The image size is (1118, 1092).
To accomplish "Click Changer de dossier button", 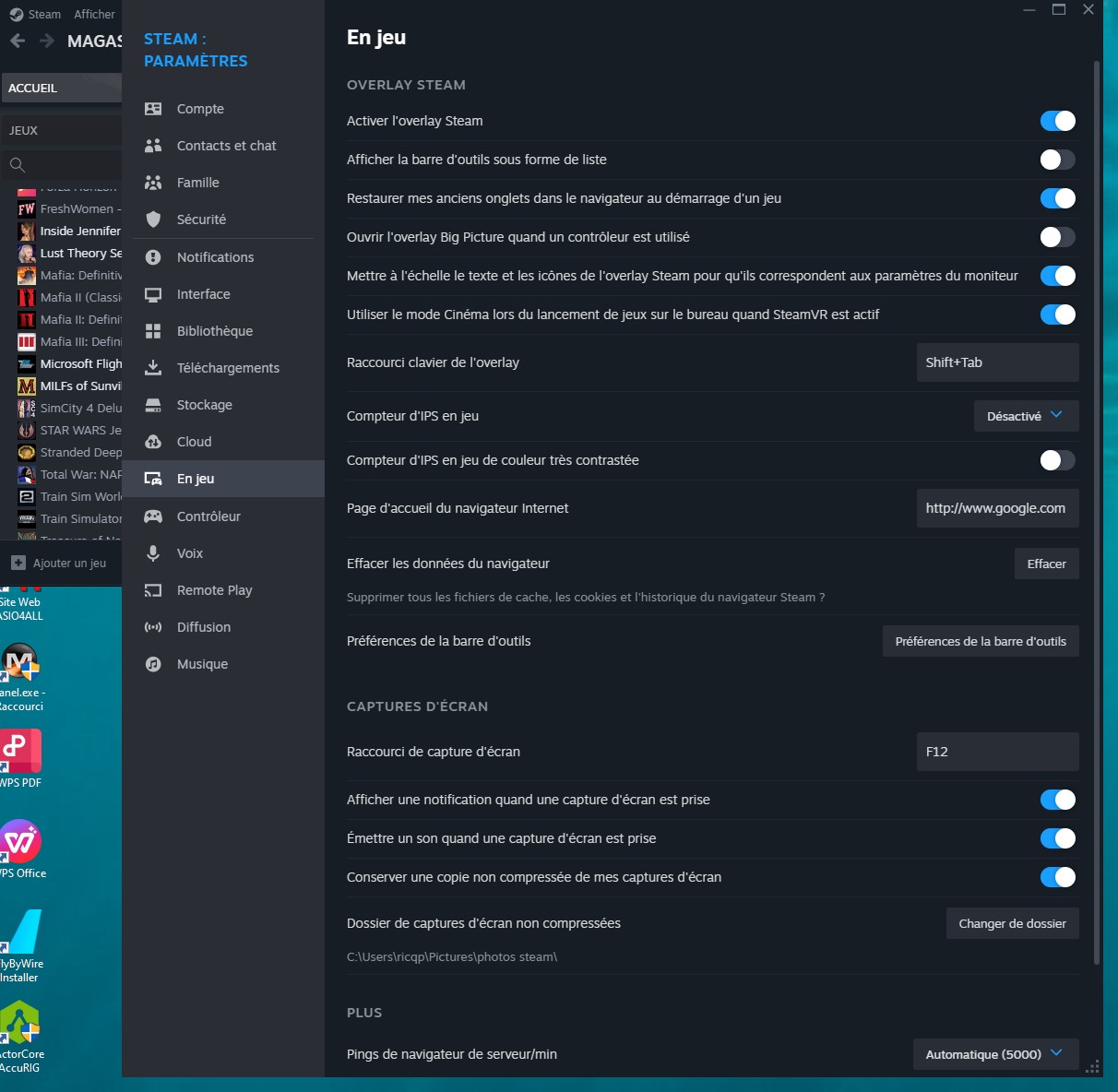I will pyautogui.click(x=1012, y=923).
